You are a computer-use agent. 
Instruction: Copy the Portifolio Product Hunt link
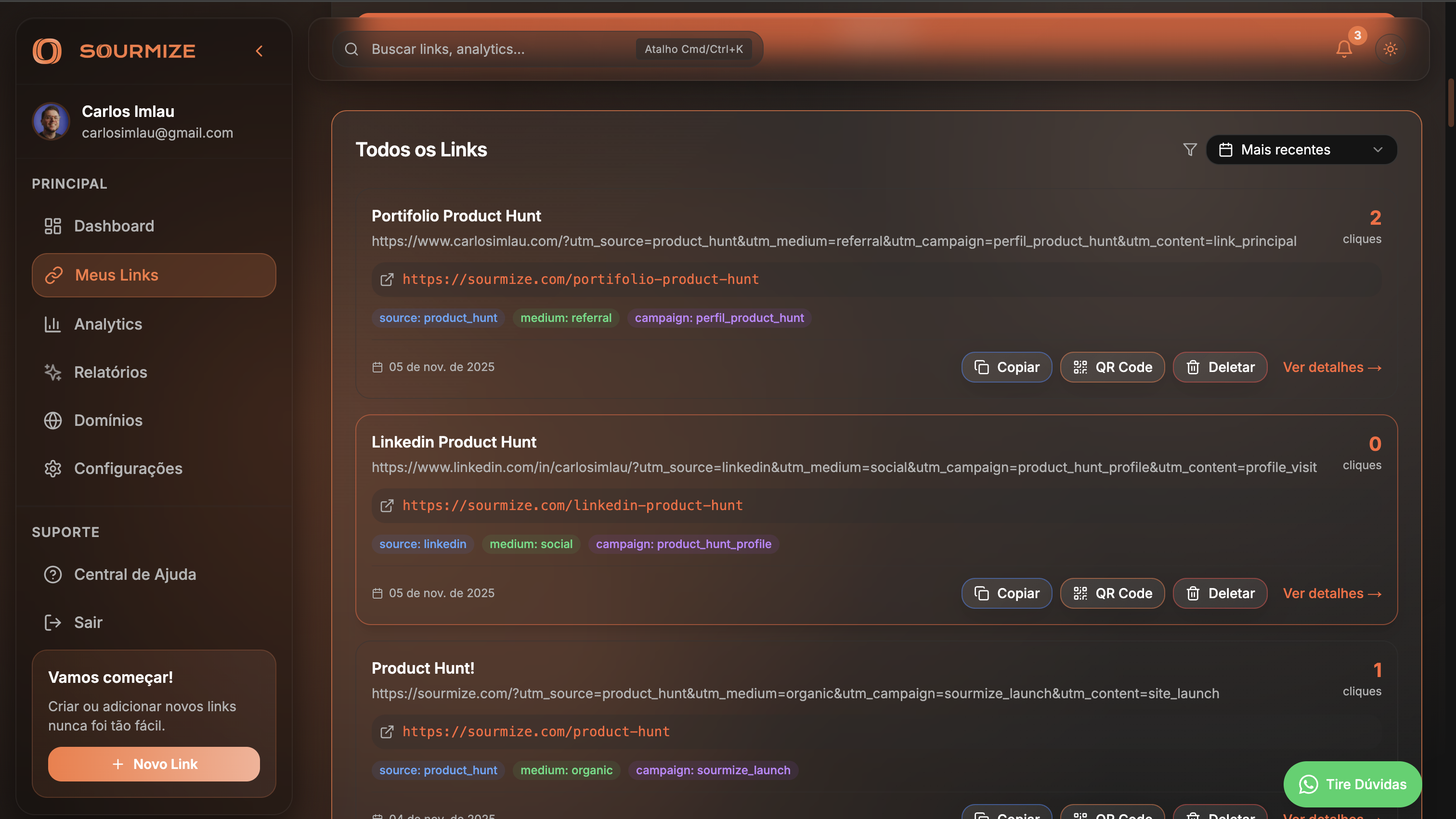point(1006,367)
